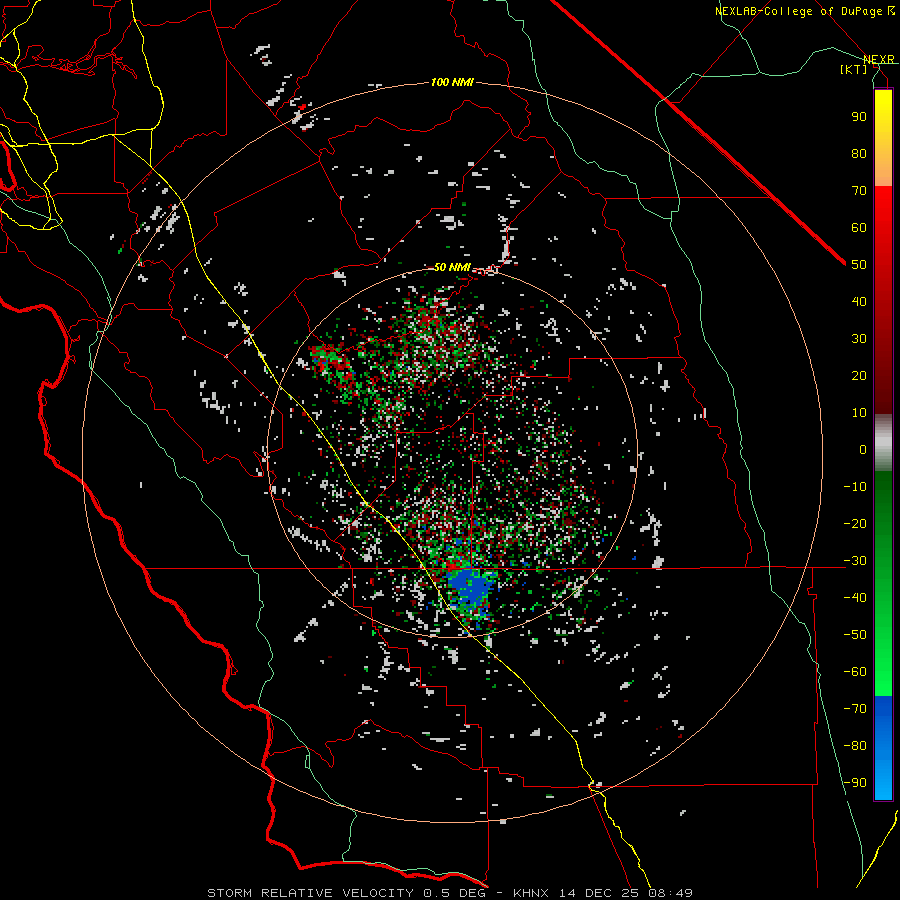900x900 pixels.
Task: Click the 10 value on the velocity scale
Action: tap(859, 413)
